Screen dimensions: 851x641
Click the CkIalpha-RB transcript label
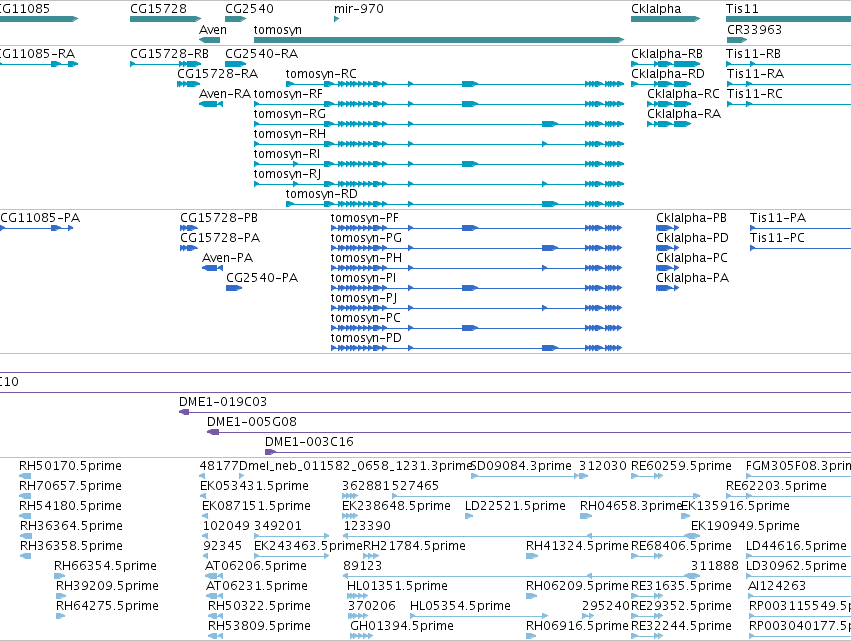667,54
